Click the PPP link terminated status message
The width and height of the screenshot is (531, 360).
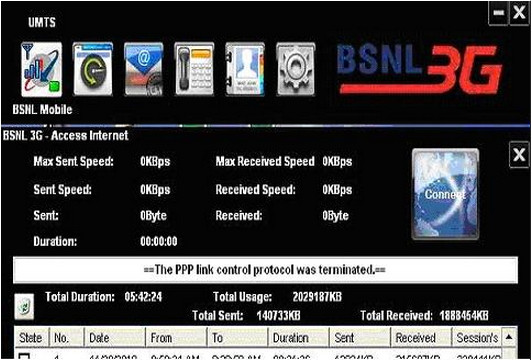coord(265,270)
